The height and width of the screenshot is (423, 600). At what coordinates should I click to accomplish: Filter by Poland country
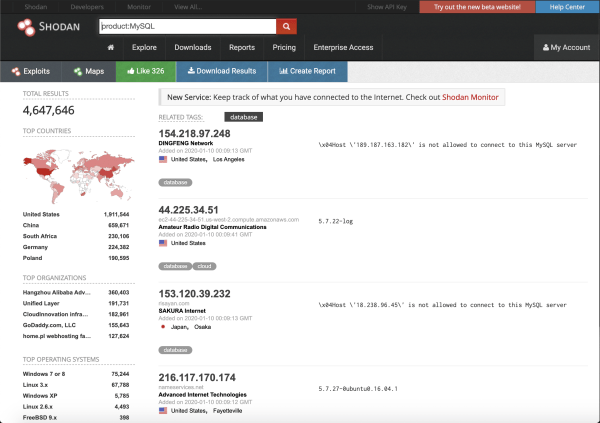click(33, 258)
